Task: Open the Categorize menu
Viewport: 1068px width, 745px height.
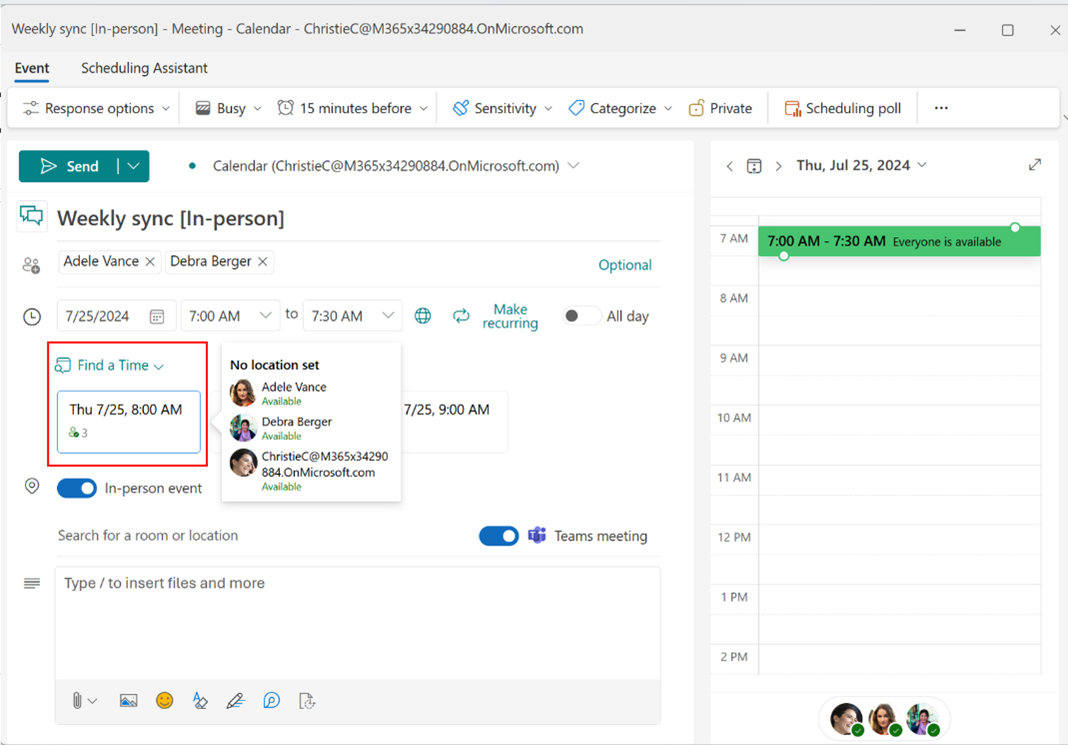Action: [x=619, y=107]
